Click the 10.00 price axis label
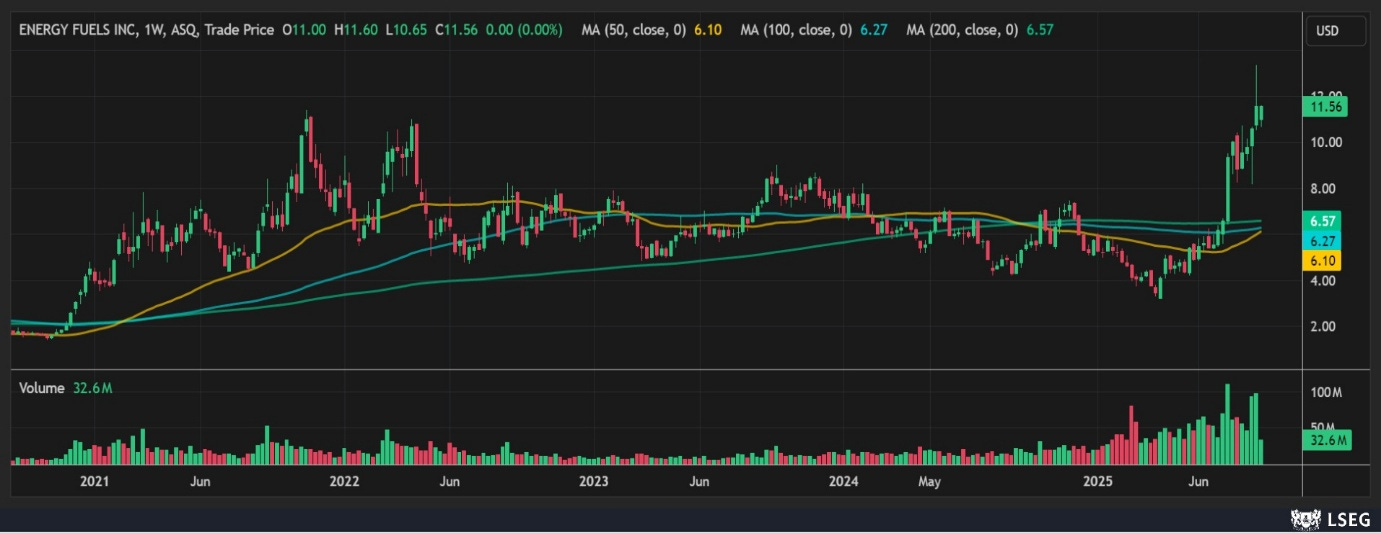The height and width of the screenshot is (533, 1381). click(1326, 142)
